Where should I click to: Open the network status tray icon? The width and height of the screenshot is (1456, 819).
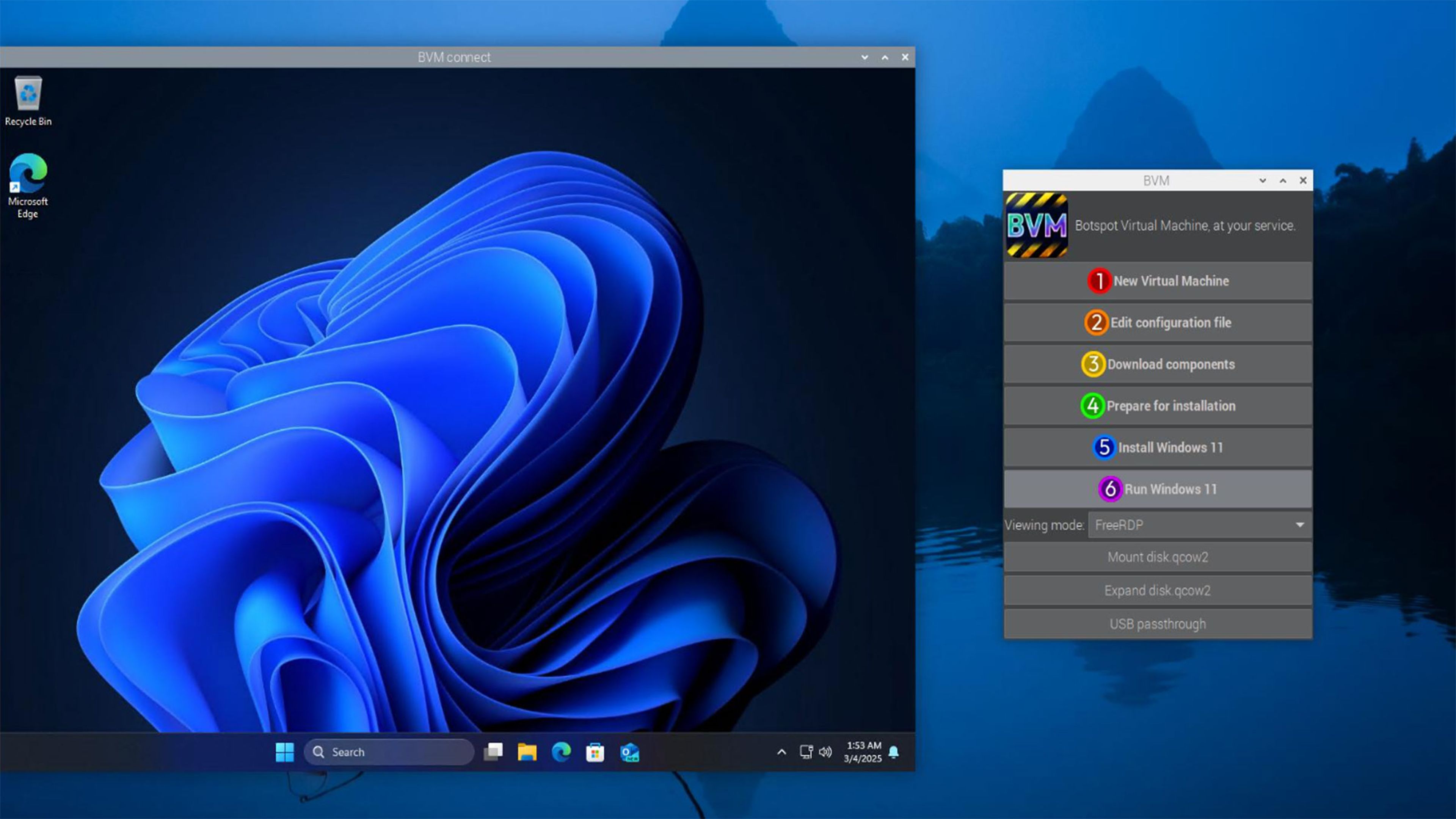[x=806, y=752]
